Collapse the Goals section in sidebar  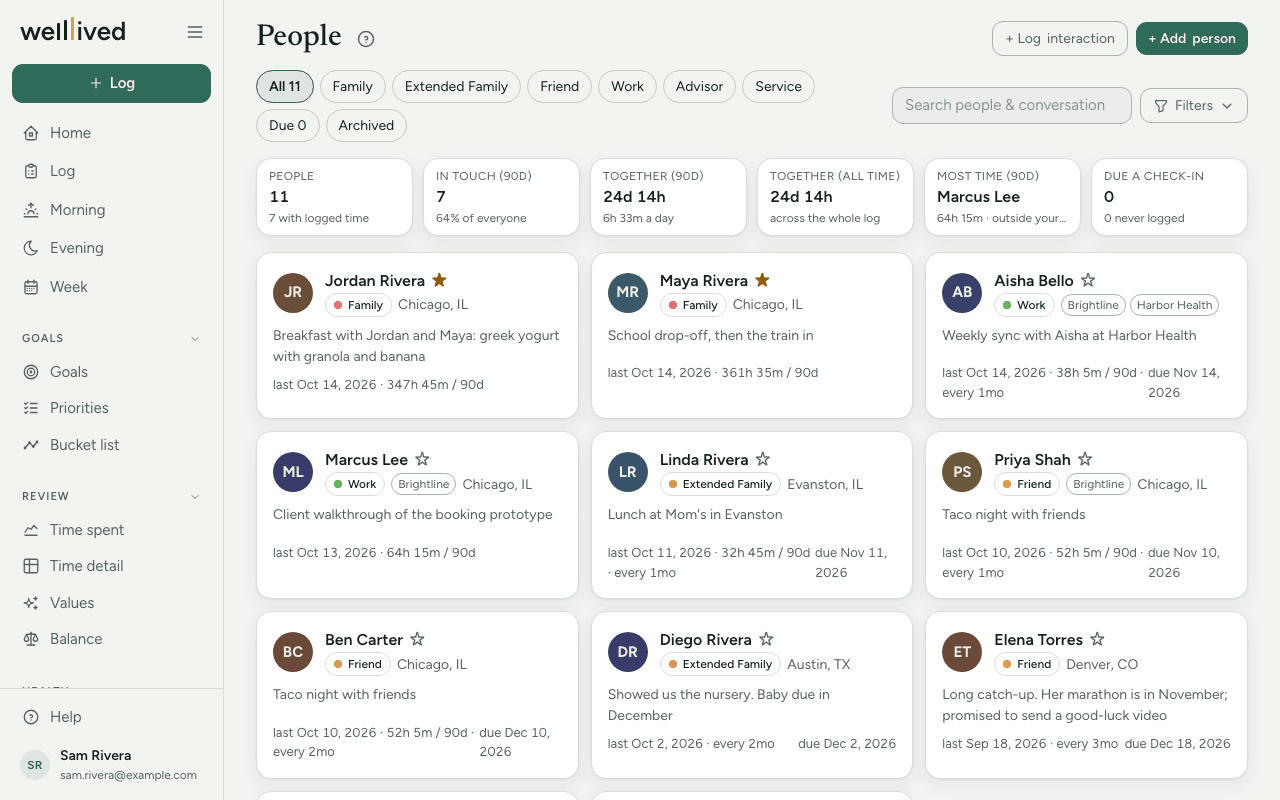coord(195,338)
